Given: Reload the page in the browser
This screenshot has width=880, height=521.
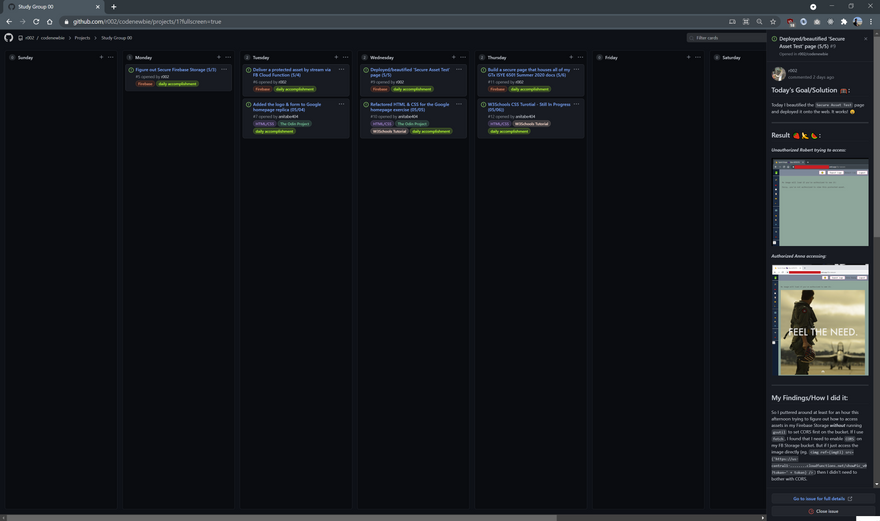Looking at the screenshot, I should (36, 21).
